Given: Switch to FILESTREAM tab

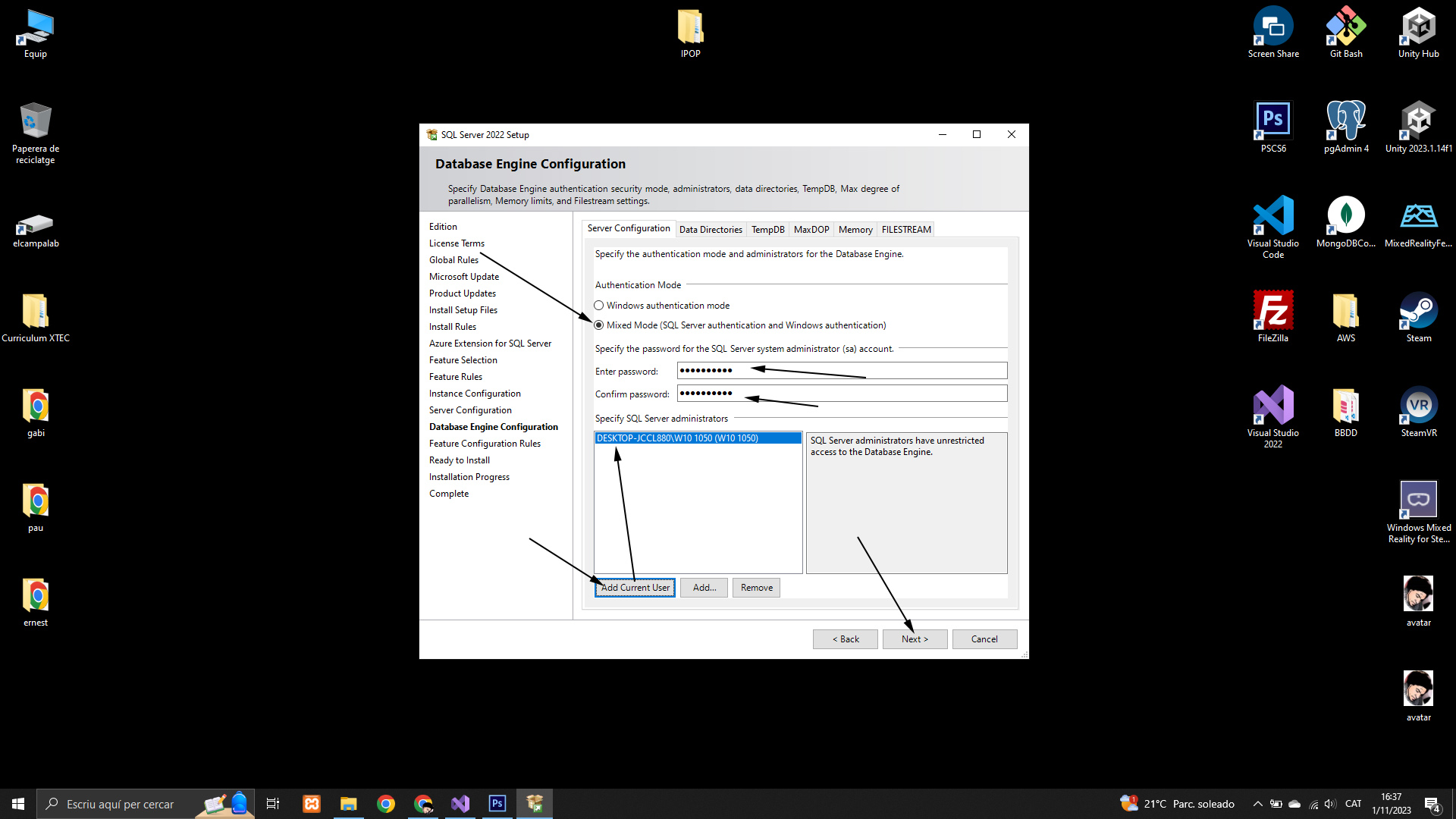Looking at the screenshot, I should pos(906,230).
